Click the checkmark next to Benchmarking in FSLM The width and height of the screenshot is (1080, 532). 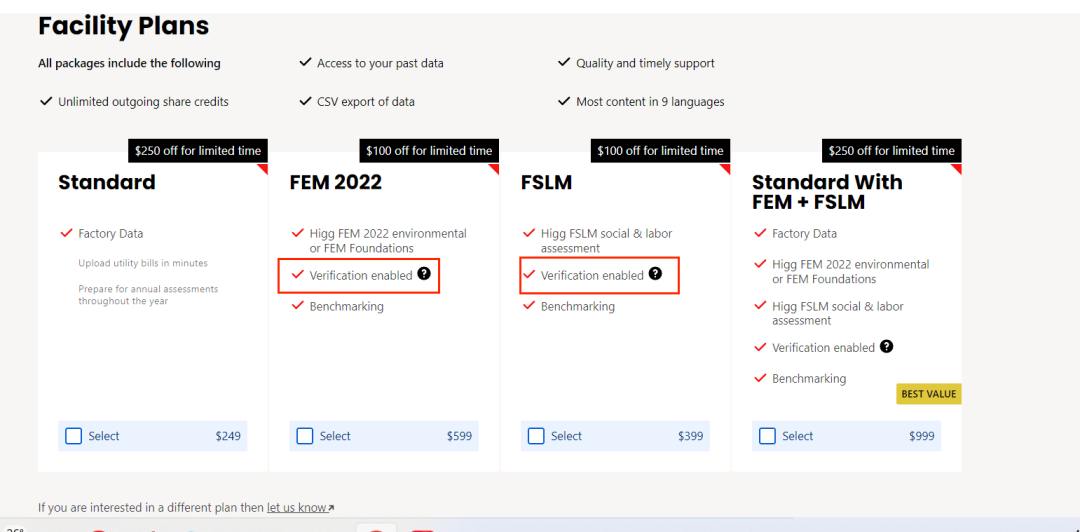[x=529, y=306]
